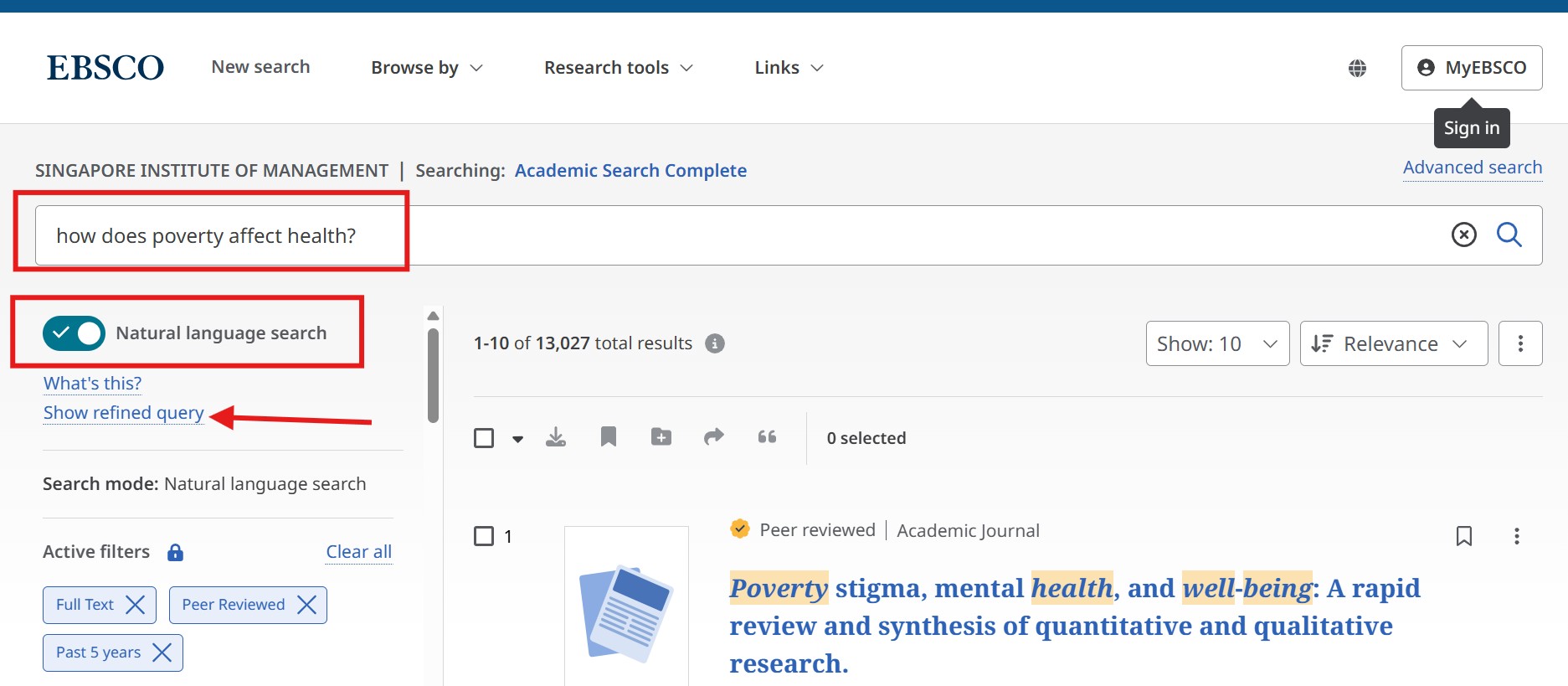
Task: Toggle Natural language search off
Action: click(x=75, y=333)
